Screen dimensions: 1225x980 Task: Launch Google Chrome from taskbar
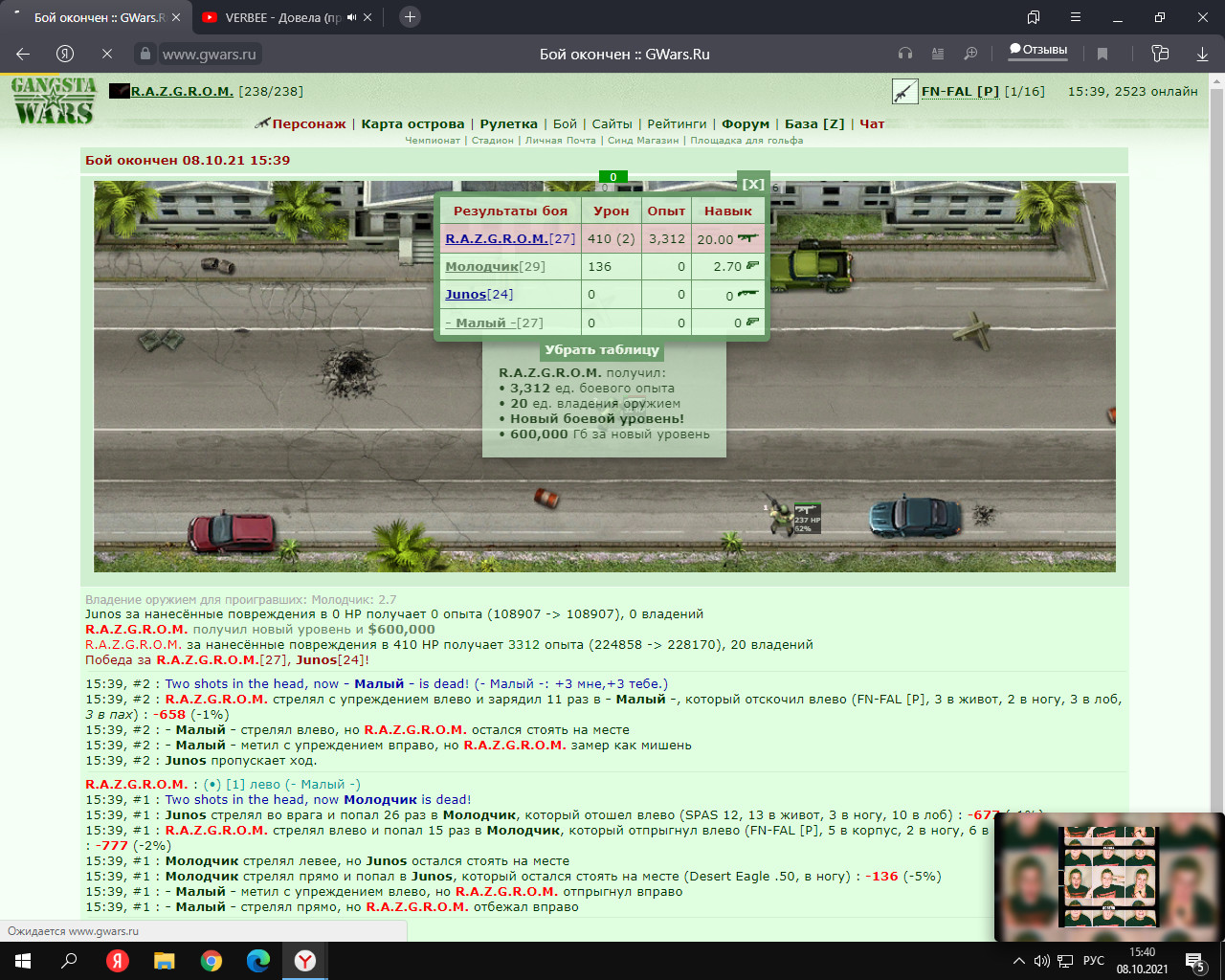(x=212, y=961)
